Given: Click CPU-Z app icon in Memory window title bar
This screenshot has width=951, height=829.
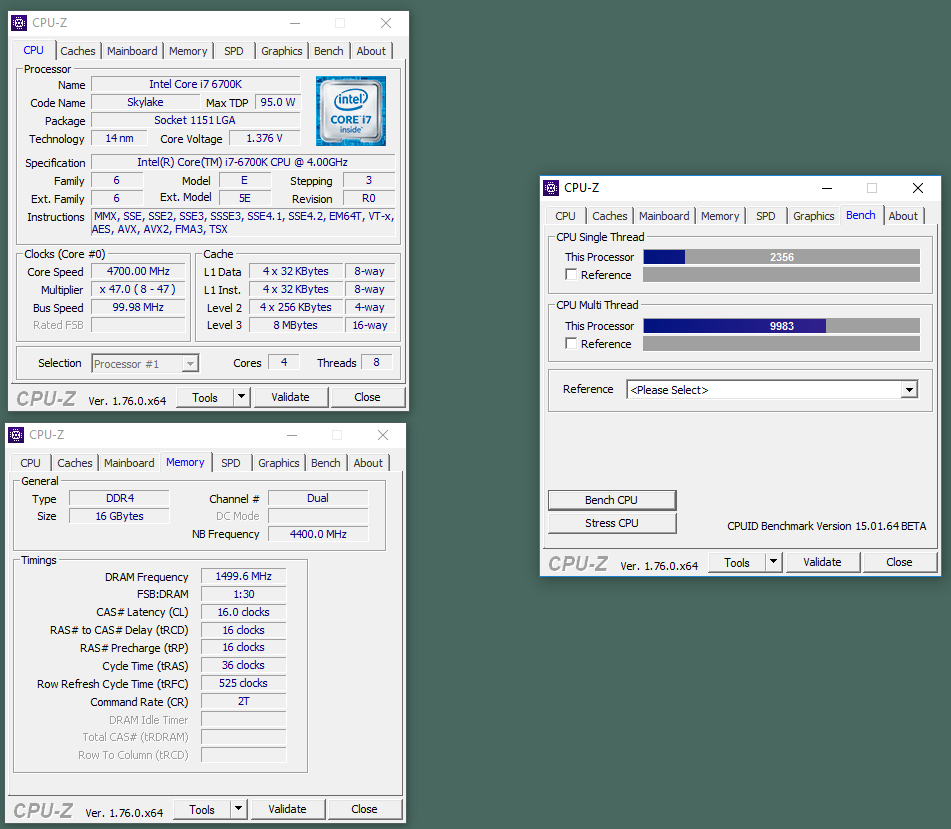Looking at the screenshot, I should [x=16, y=435].
